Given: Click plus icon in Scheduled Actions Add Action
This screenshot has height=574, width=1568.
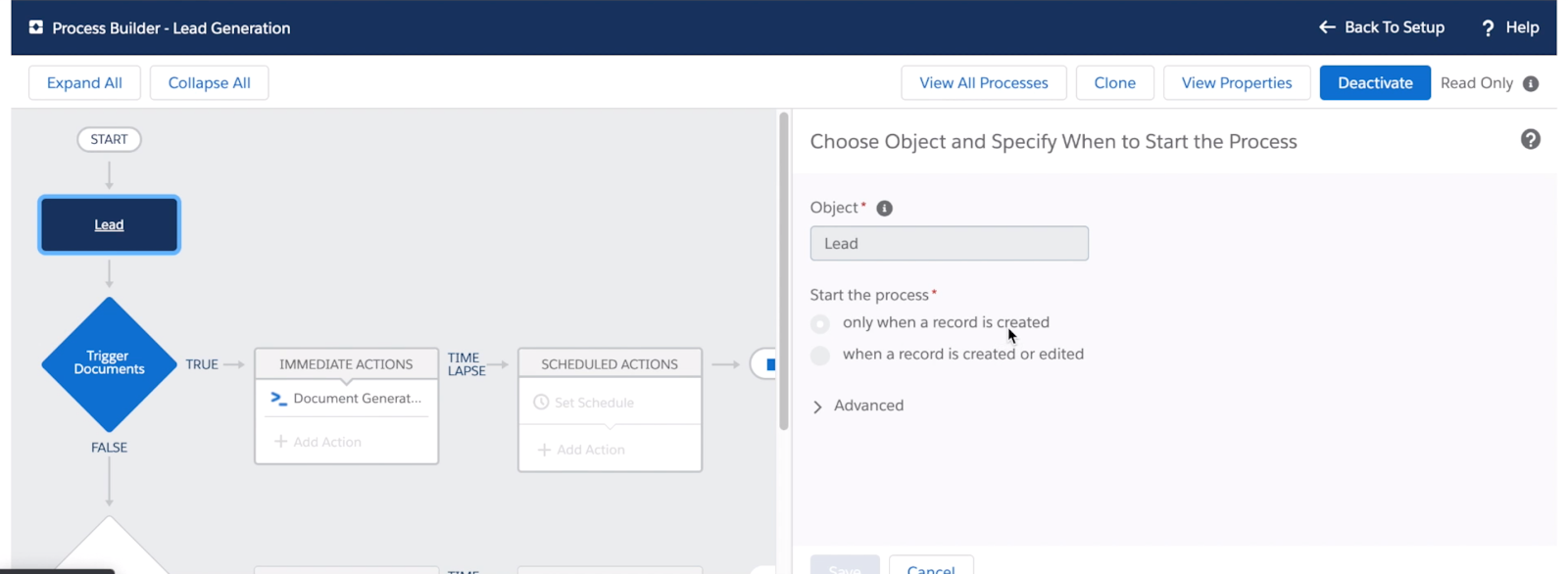Looking at the screenshot, I should point(544,450).
